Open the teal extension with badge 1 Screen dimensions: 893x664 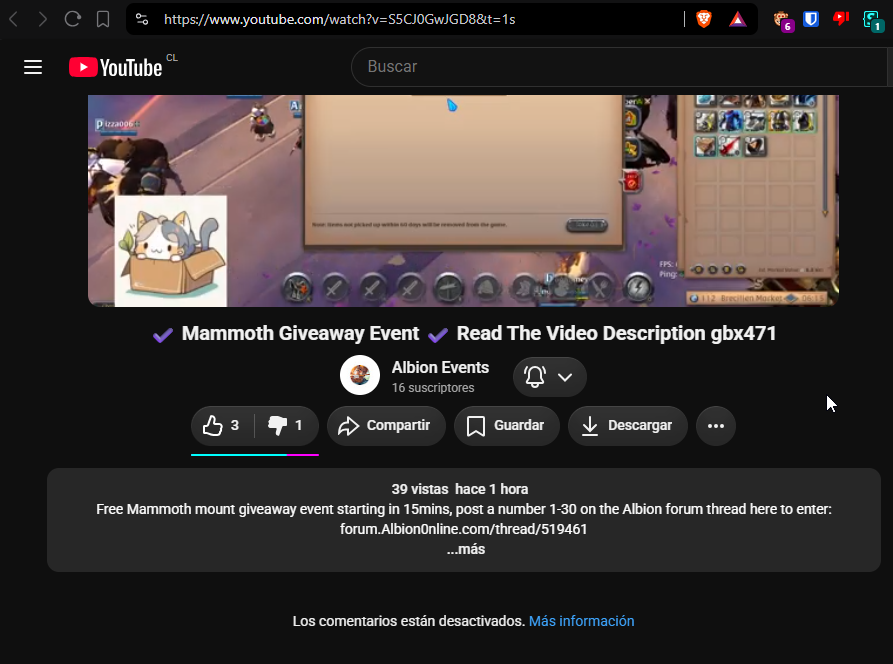pyautogui.click(x=873, y=22)
